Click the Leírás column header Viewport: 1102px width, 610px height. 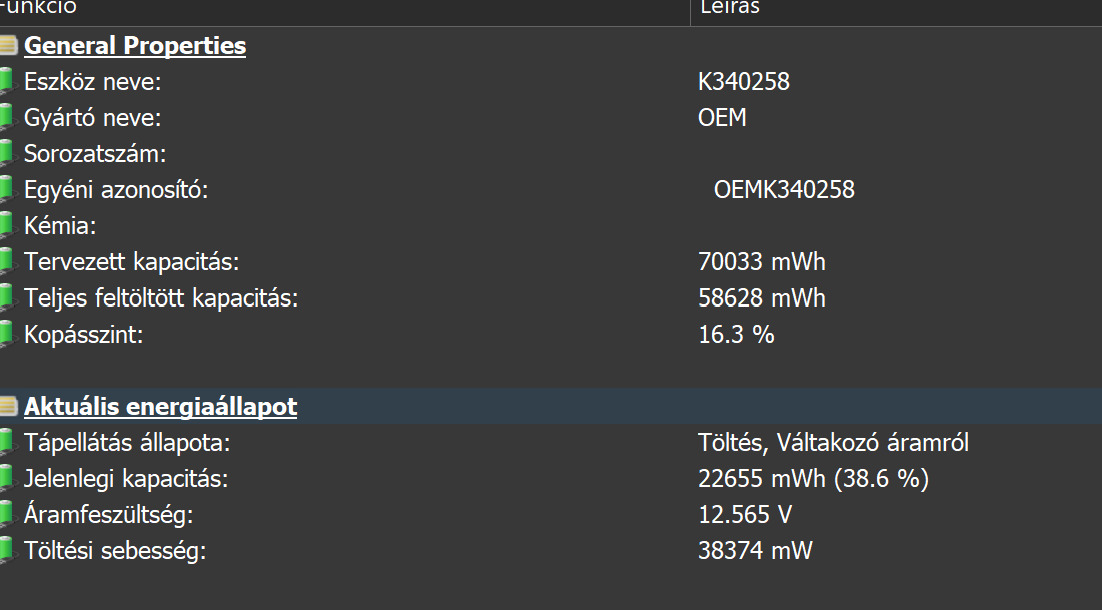pyautogui.click(x=730, y=8)
